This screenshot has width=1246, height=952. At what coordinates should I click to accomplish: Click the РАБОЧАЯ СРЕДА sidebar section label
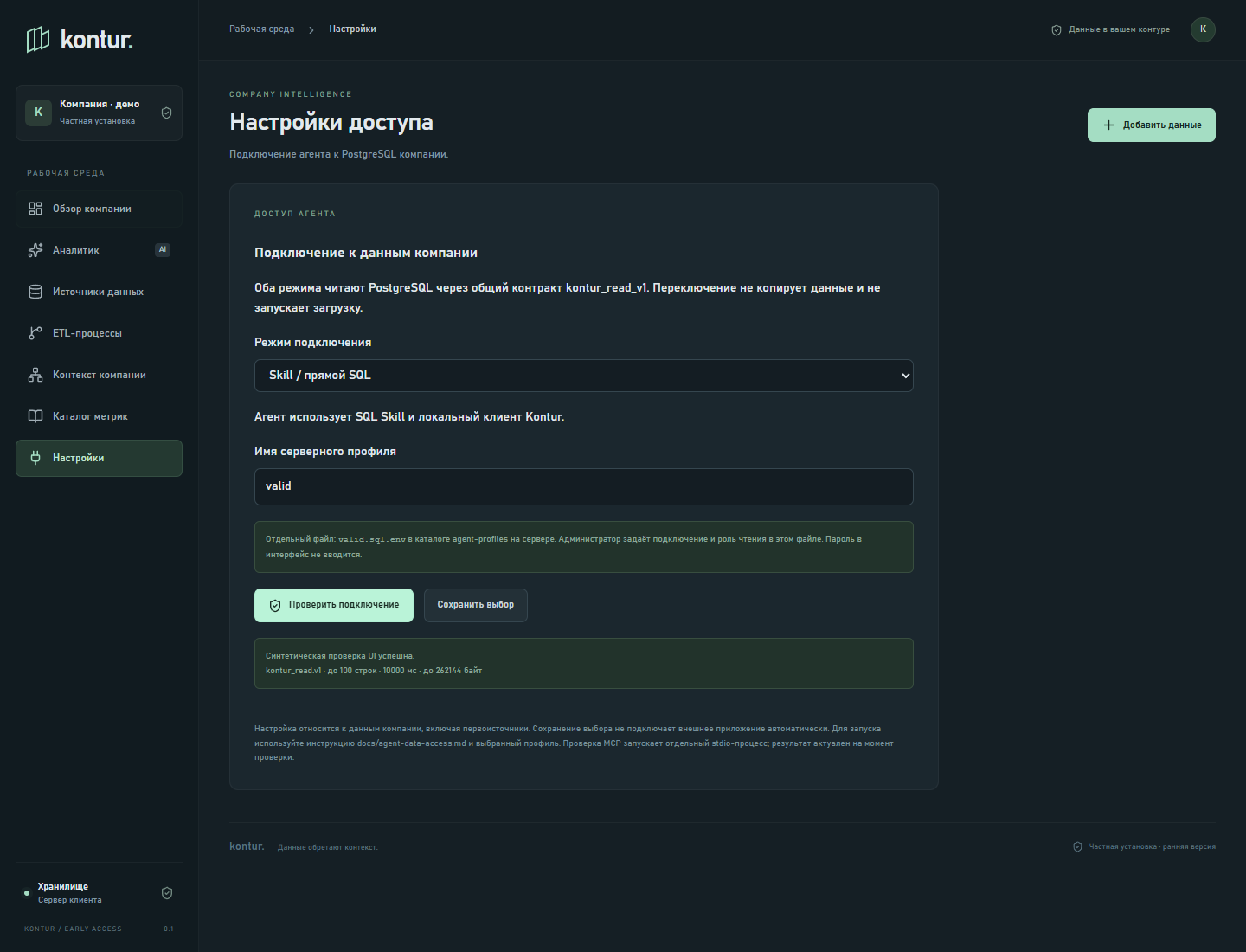66,173
